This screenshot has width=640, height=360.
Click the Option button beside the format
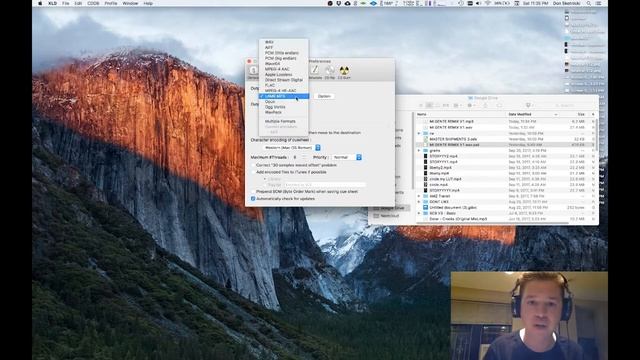pyautogui.click(x=324, y=96)
